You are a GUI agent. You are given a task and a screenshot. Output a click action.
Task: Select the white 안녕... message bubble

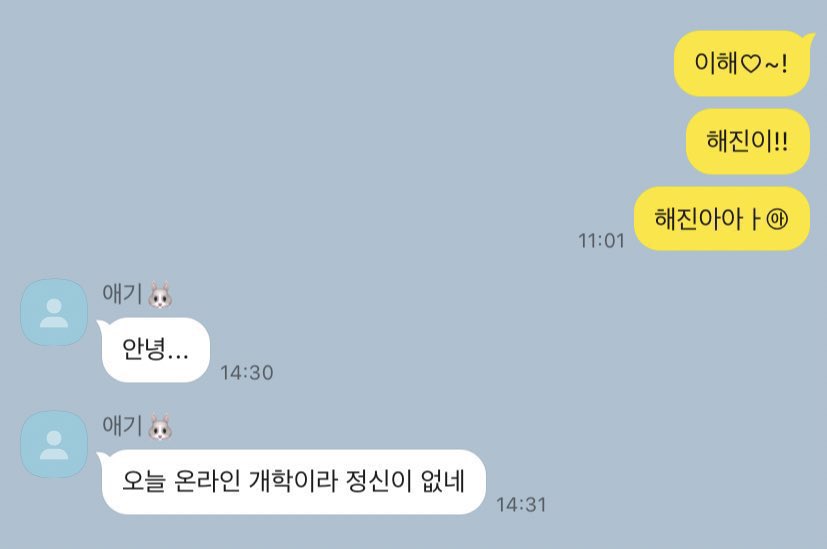point(154,350)
